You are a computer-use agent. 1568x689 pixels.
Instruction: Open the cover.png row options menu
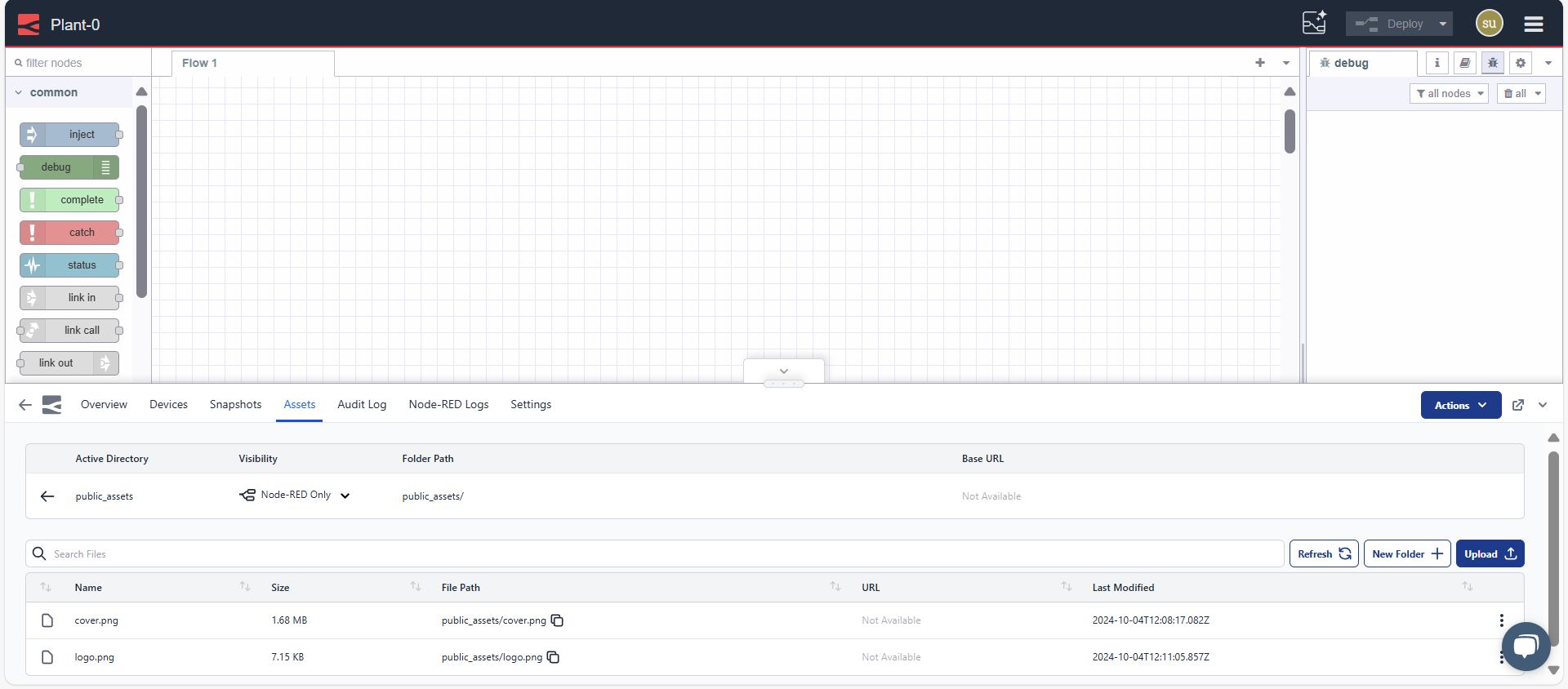coord(1501,620)
